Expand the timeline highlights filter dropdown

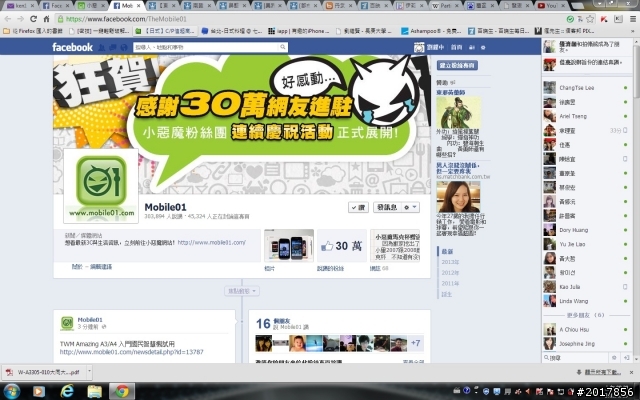[242, 291]
